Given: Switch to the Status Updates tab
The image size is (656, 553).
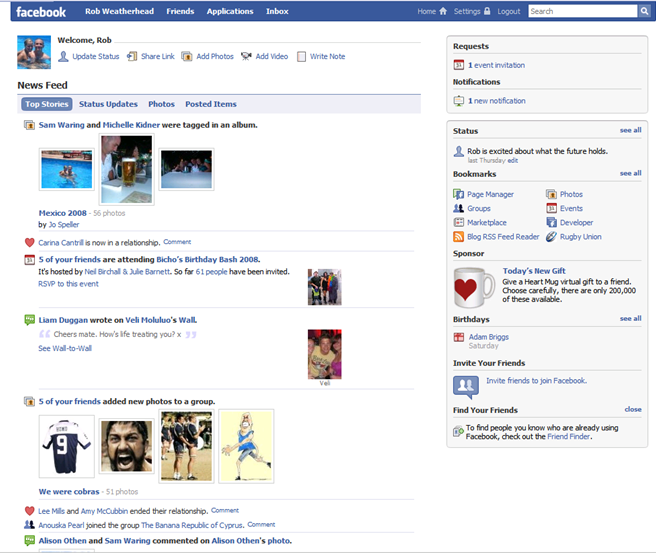Looking at the screenshot, I should tap(108, 104).
